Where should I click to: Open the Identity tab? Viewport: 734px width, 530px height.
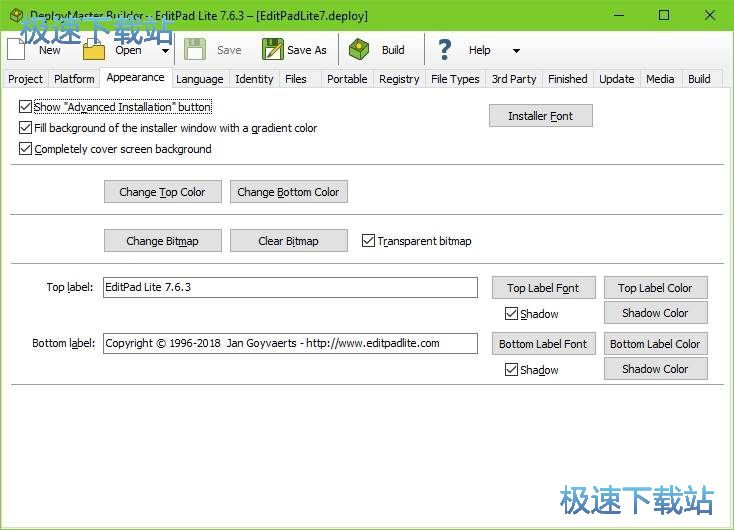click(254, 79)
